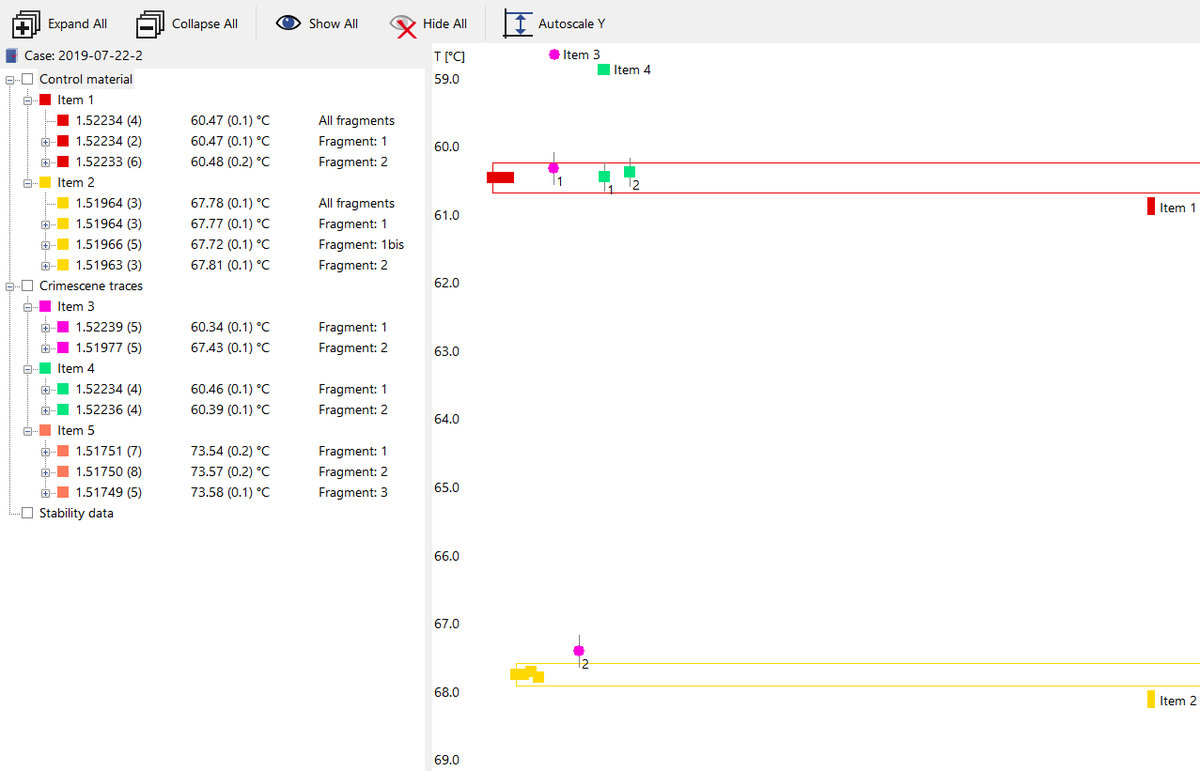Click the green Item 4 legend marker

click(604, 70)
